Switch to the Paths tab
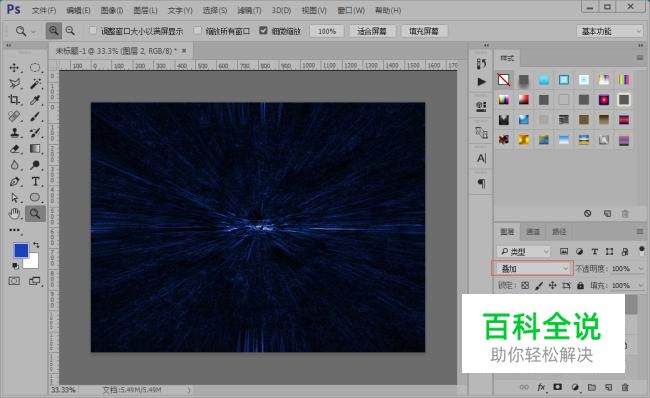650x398 pixels. 559,232
